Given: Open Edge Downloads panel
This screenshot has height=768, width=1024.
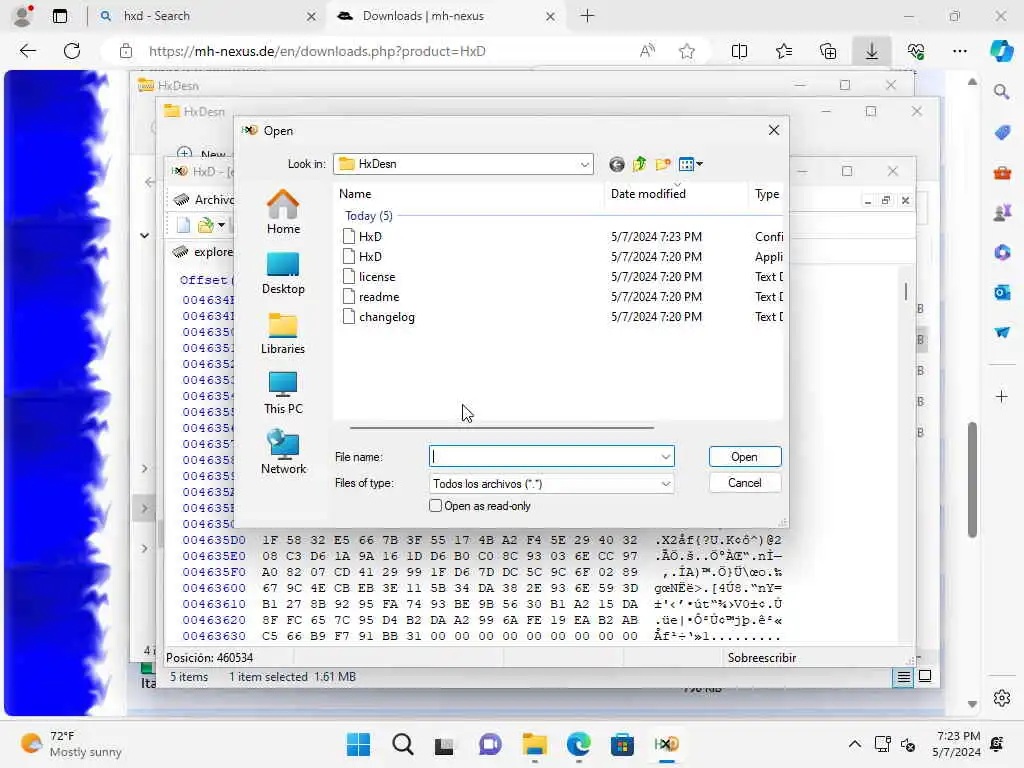Looking at the screenshot, I should click(872, 51).
